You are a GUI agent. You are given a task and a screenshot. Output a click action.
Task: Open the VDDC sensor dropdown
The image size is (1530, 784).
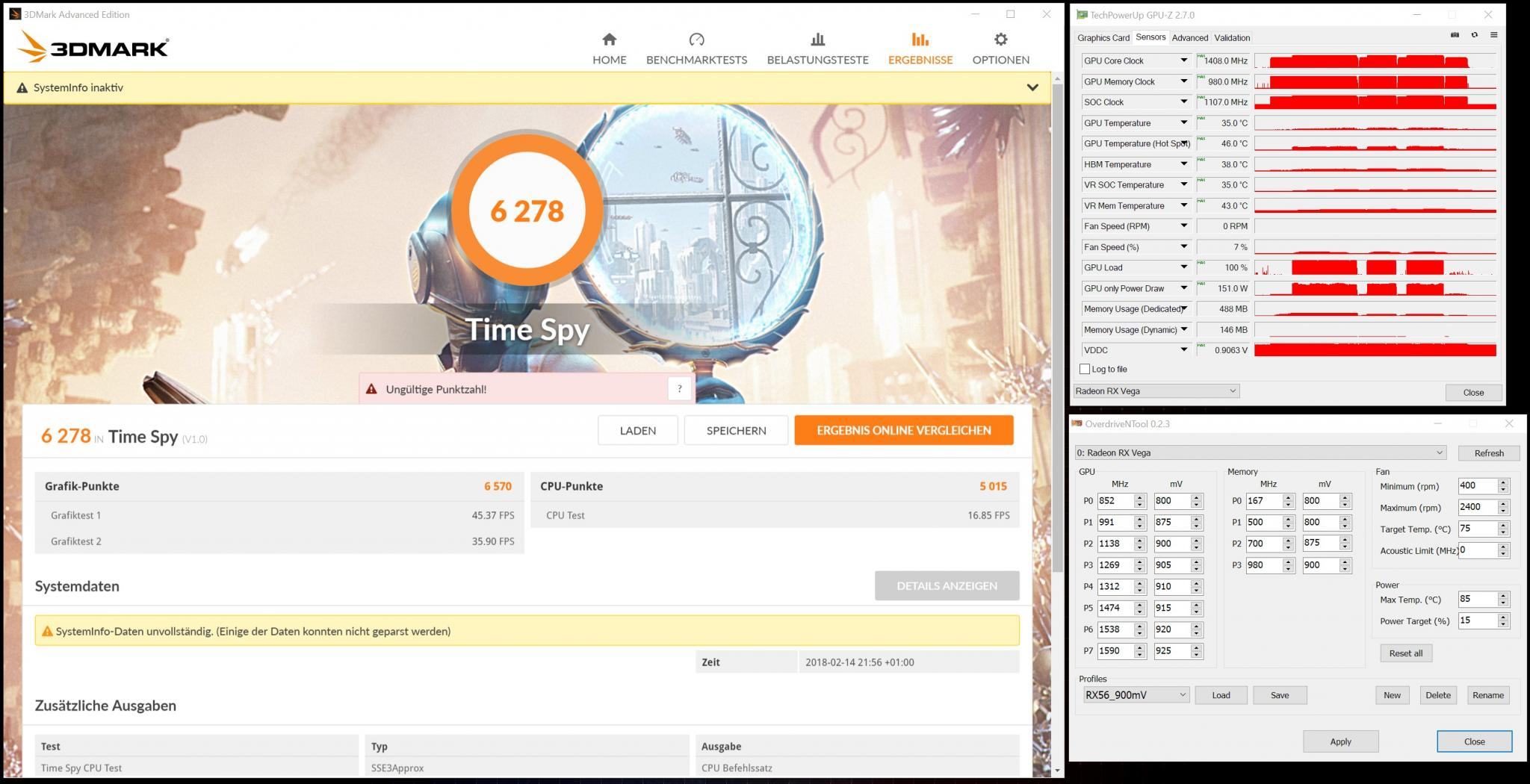[1183, 349]
